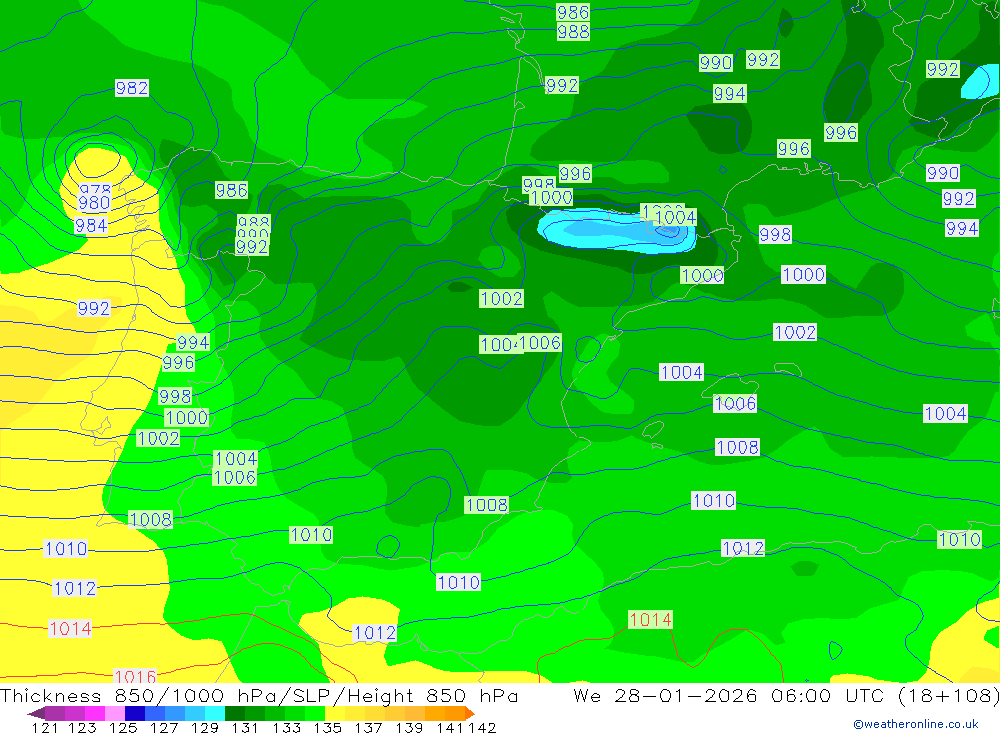Click the red '1016' isobar label
This screenshot has height=733, width=1000.
135,676
